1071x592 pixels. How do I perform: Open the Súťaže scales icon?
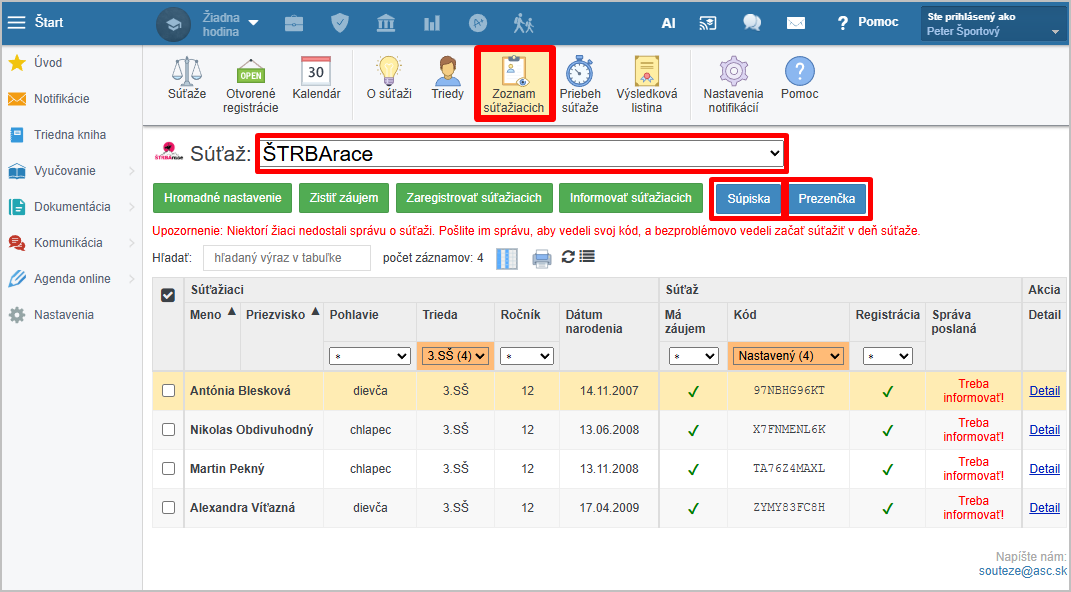[x=187, y=78]
